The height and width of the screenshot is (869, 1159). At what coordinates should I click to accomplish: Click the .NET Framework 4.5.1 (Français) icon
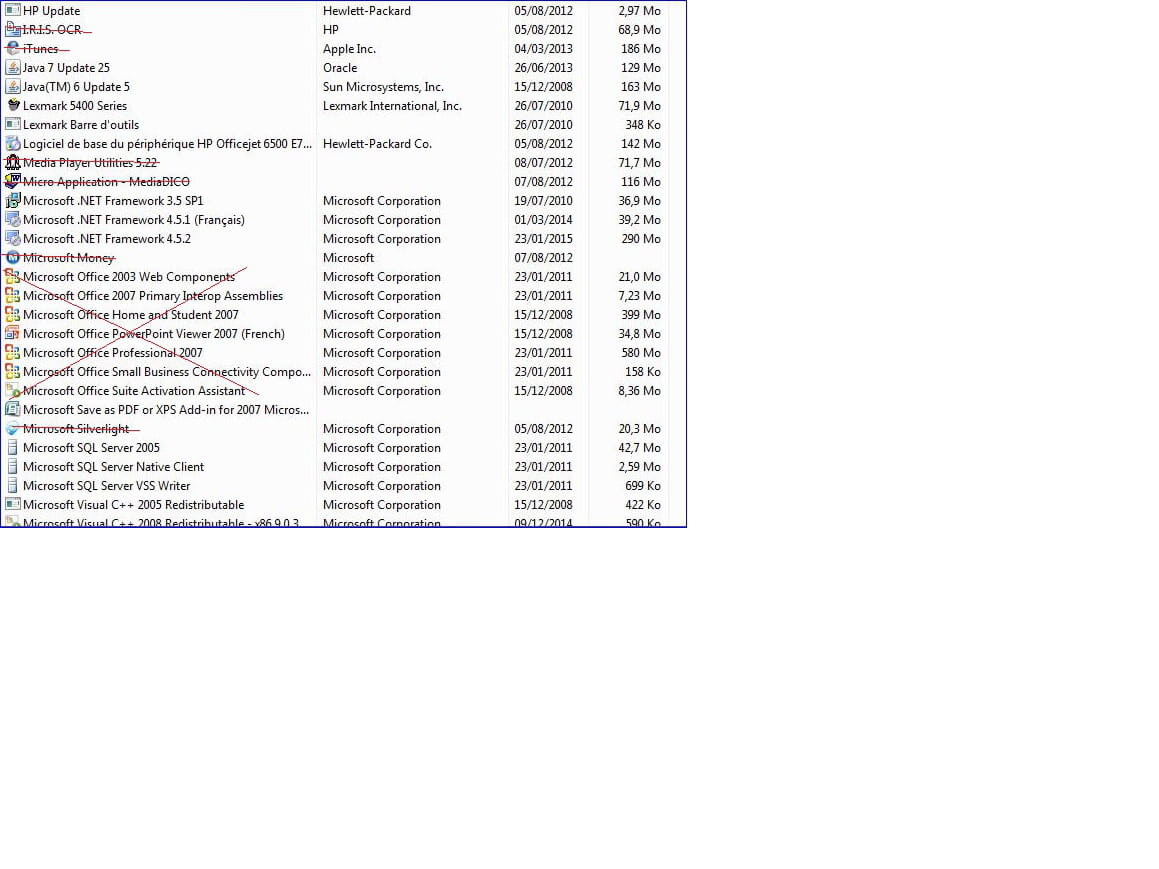click(13, 219)
